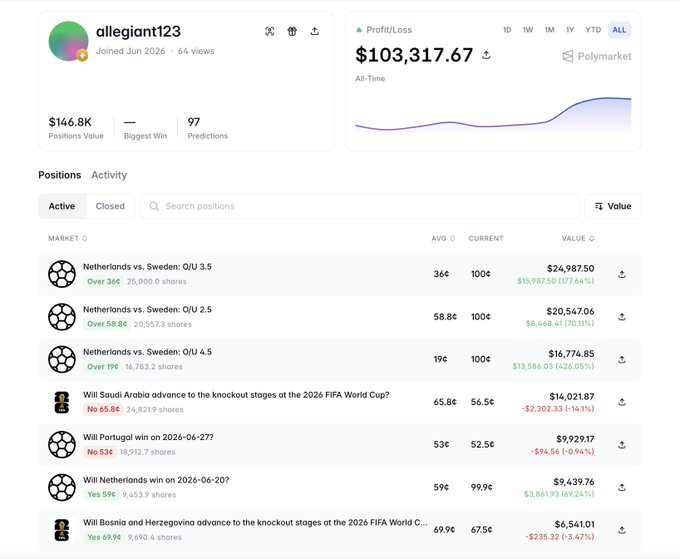Share the Portugal win 2026-06-27 position
The width and height of the screenshot is (680, 559).
[622, 445]
